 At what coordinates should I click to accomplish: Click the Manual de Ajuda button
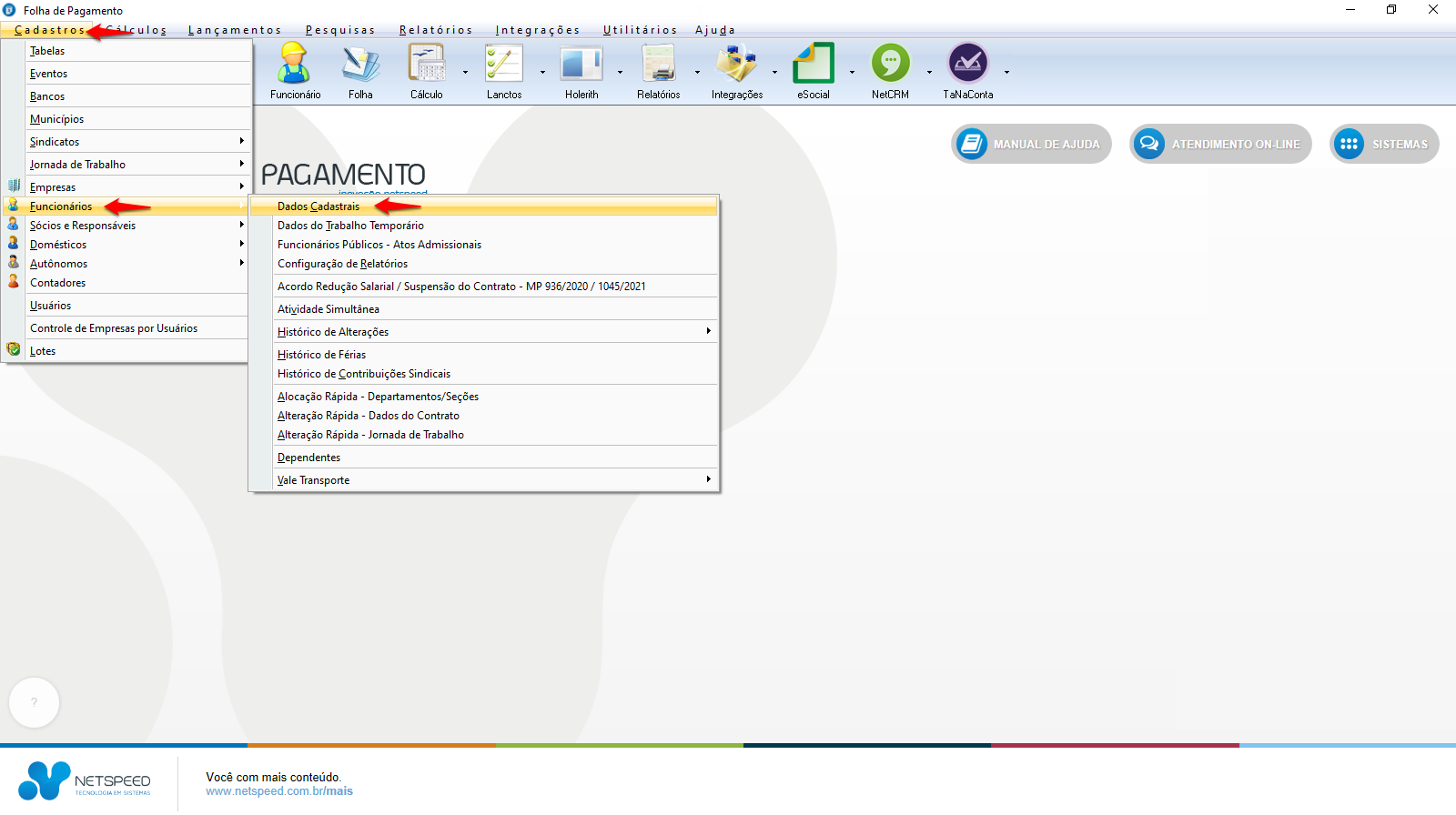pos(1031,144)
